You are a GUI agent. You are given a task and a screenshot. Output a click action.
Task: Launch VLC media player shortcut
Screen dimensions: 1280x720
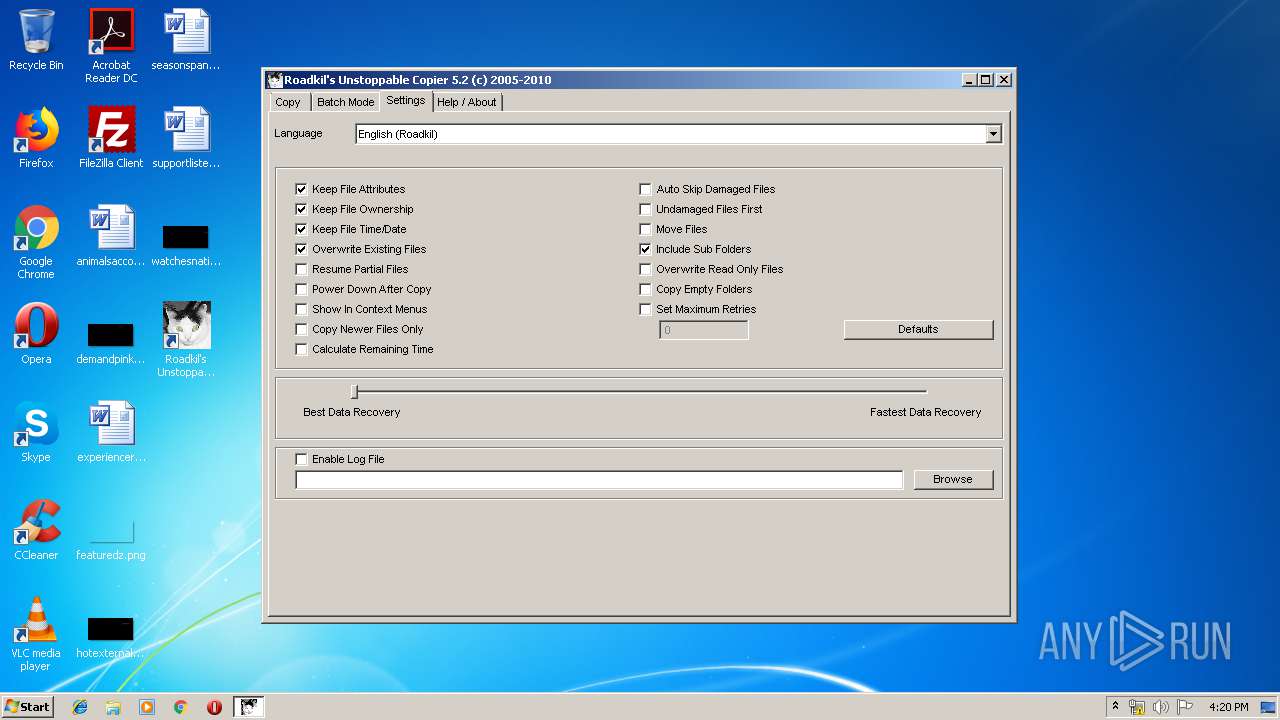coord(36,634)
